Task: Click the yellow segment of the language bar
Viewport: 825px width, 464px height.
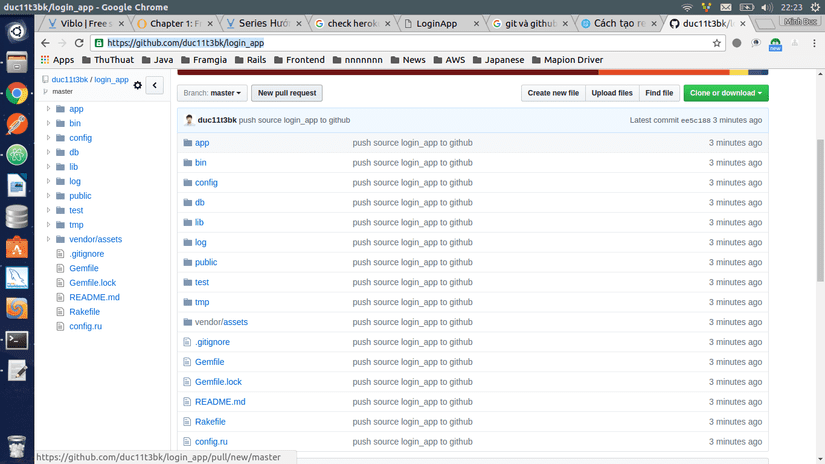Action: [x=739, y=72]
